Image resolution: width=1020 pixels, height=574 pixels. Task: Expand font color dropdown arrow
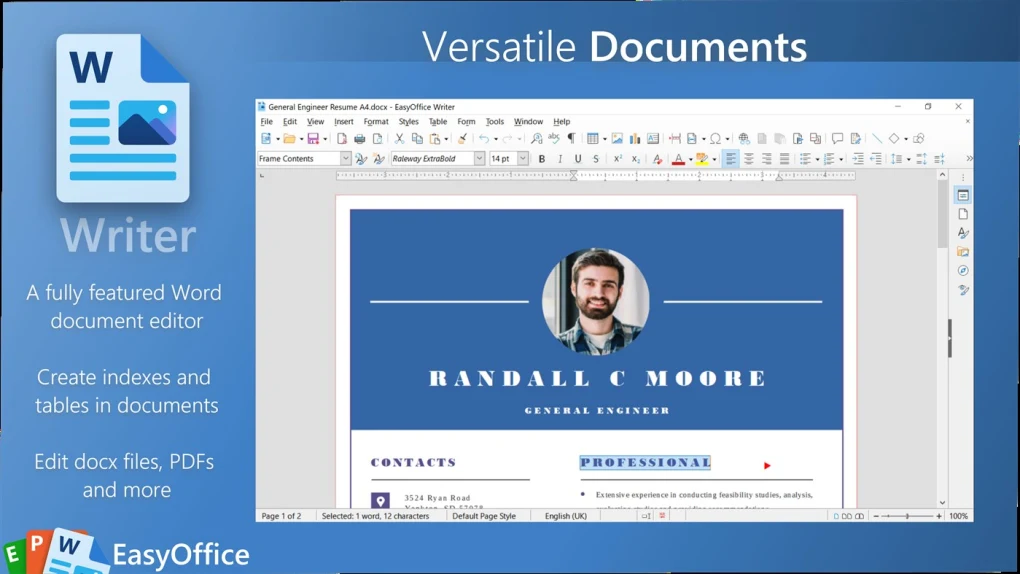click(x=690, y=159)
